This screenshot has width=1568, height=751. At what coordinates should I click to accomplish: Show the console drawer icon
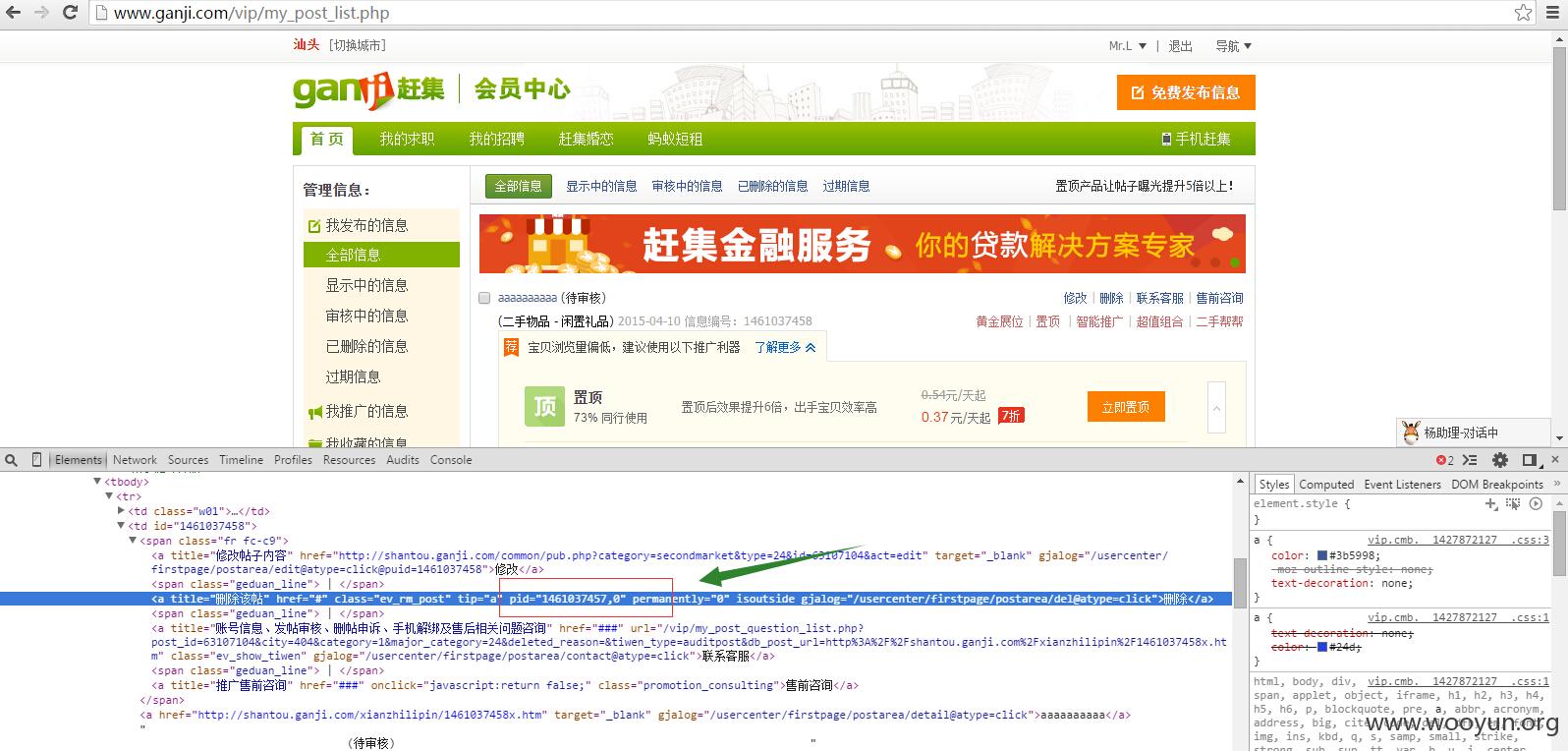(1472, 460)
